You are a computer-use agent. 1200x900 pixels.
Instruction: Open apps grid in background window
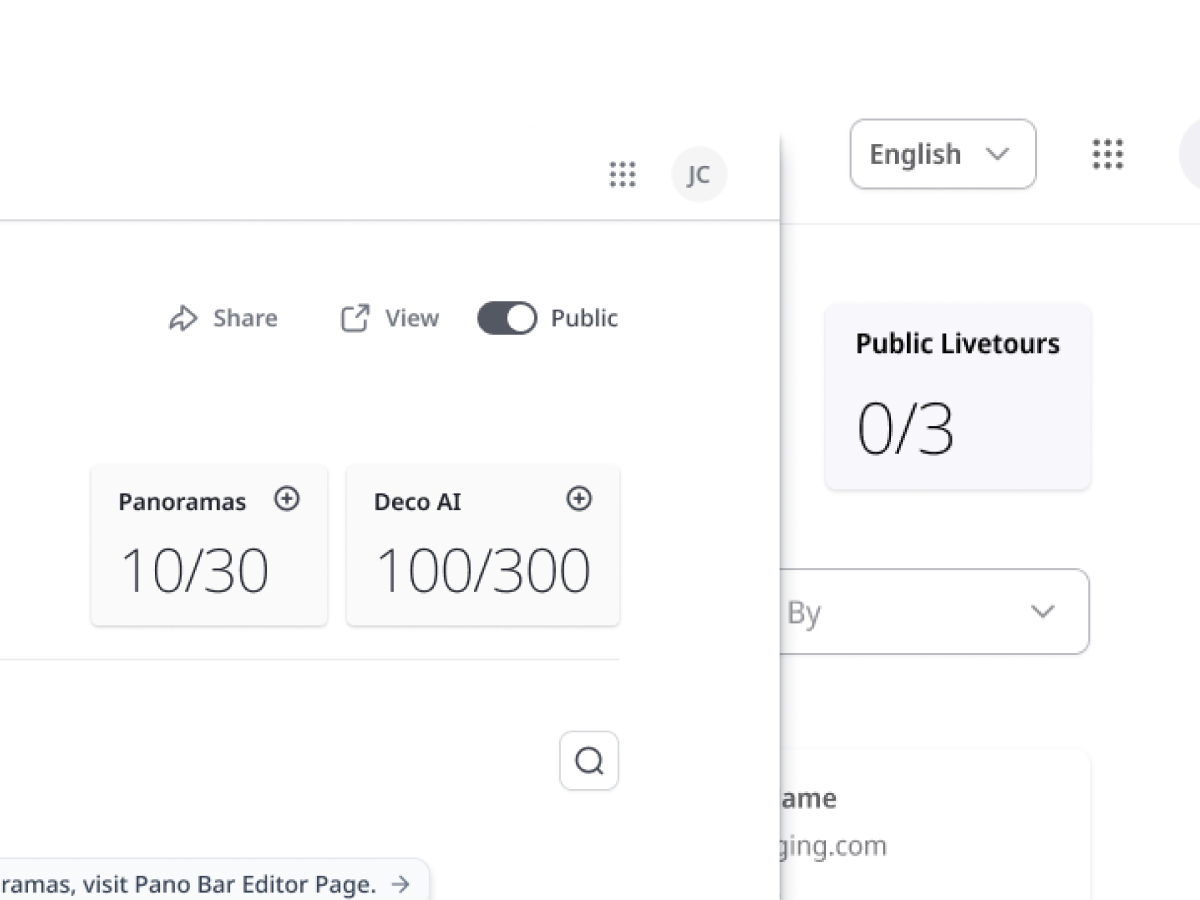coord(1108,154)
